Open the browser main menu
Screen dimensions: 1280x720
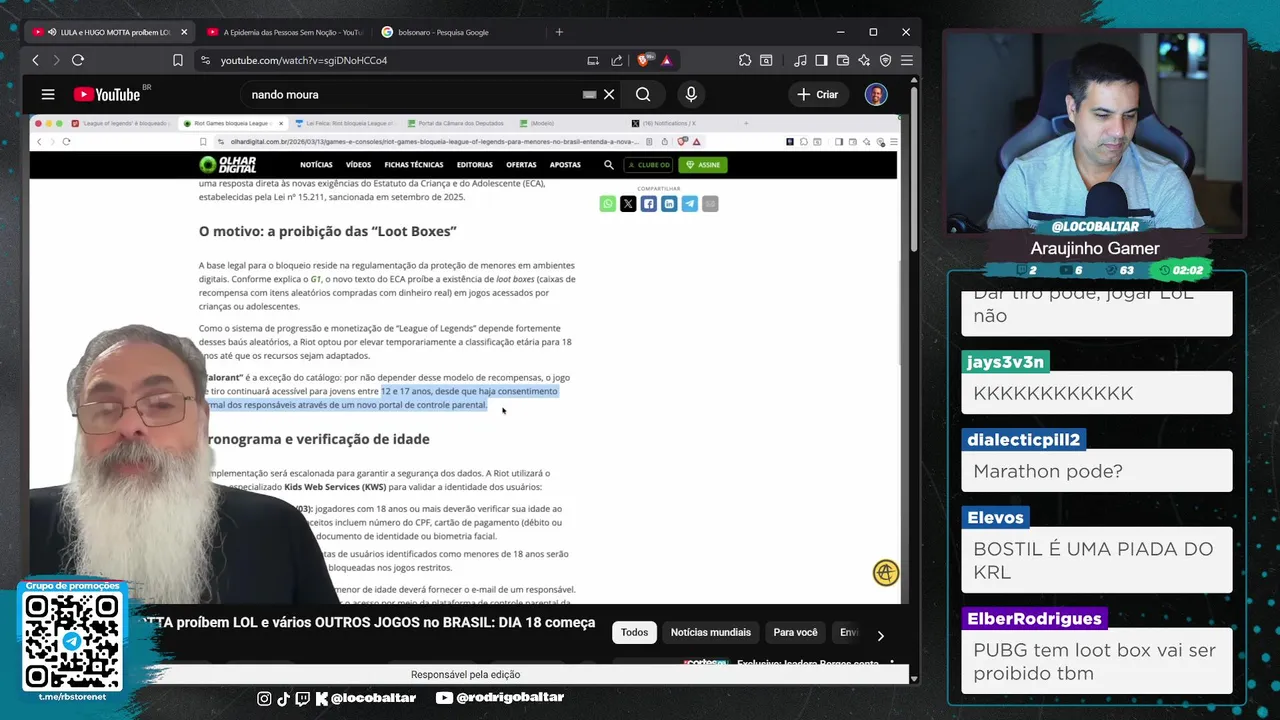pyautogui.click(x=906, y=60)
